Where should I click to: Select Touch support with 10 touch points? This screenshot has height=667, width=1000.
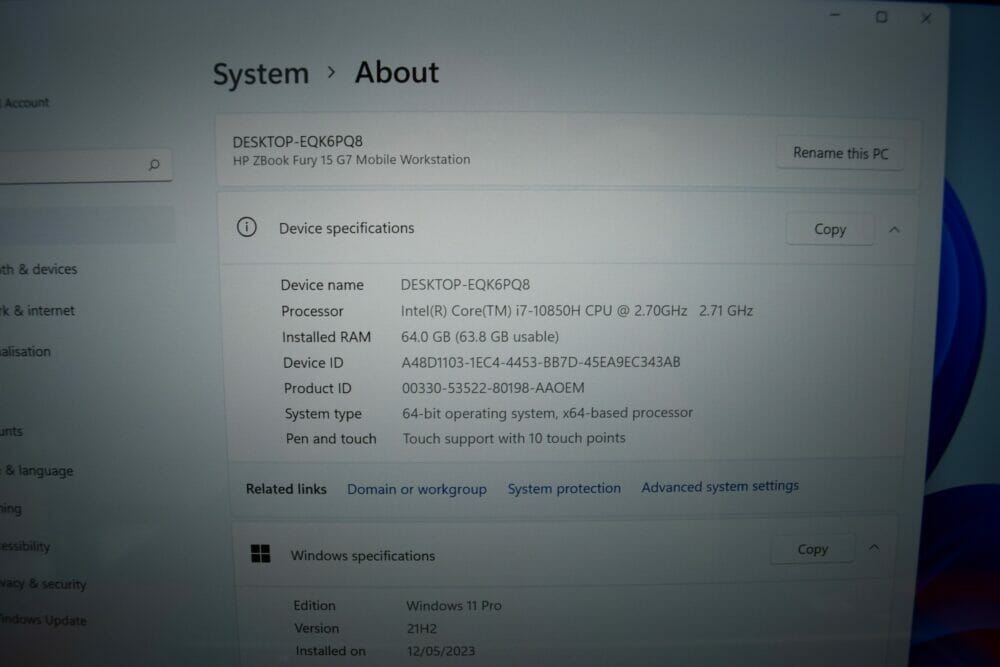(x=514, y=438)
